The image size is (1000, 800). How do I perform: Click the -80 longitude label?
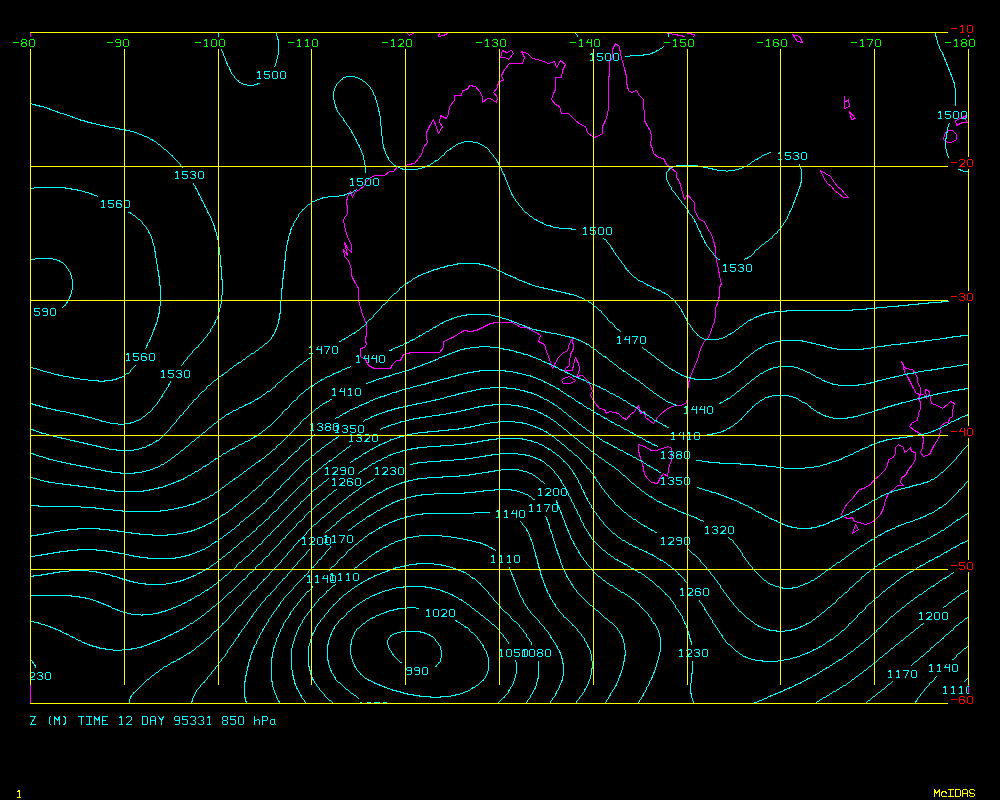click(24, 43)
